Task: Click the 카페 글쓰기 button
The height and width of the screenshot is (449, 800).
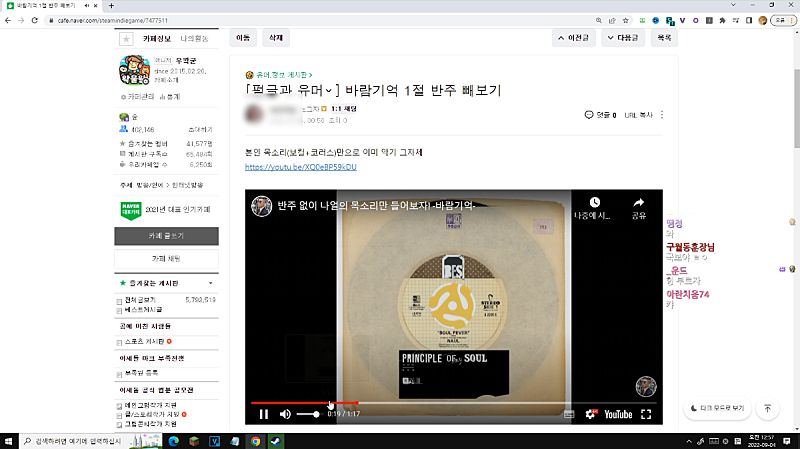Action: pos(166,236)
